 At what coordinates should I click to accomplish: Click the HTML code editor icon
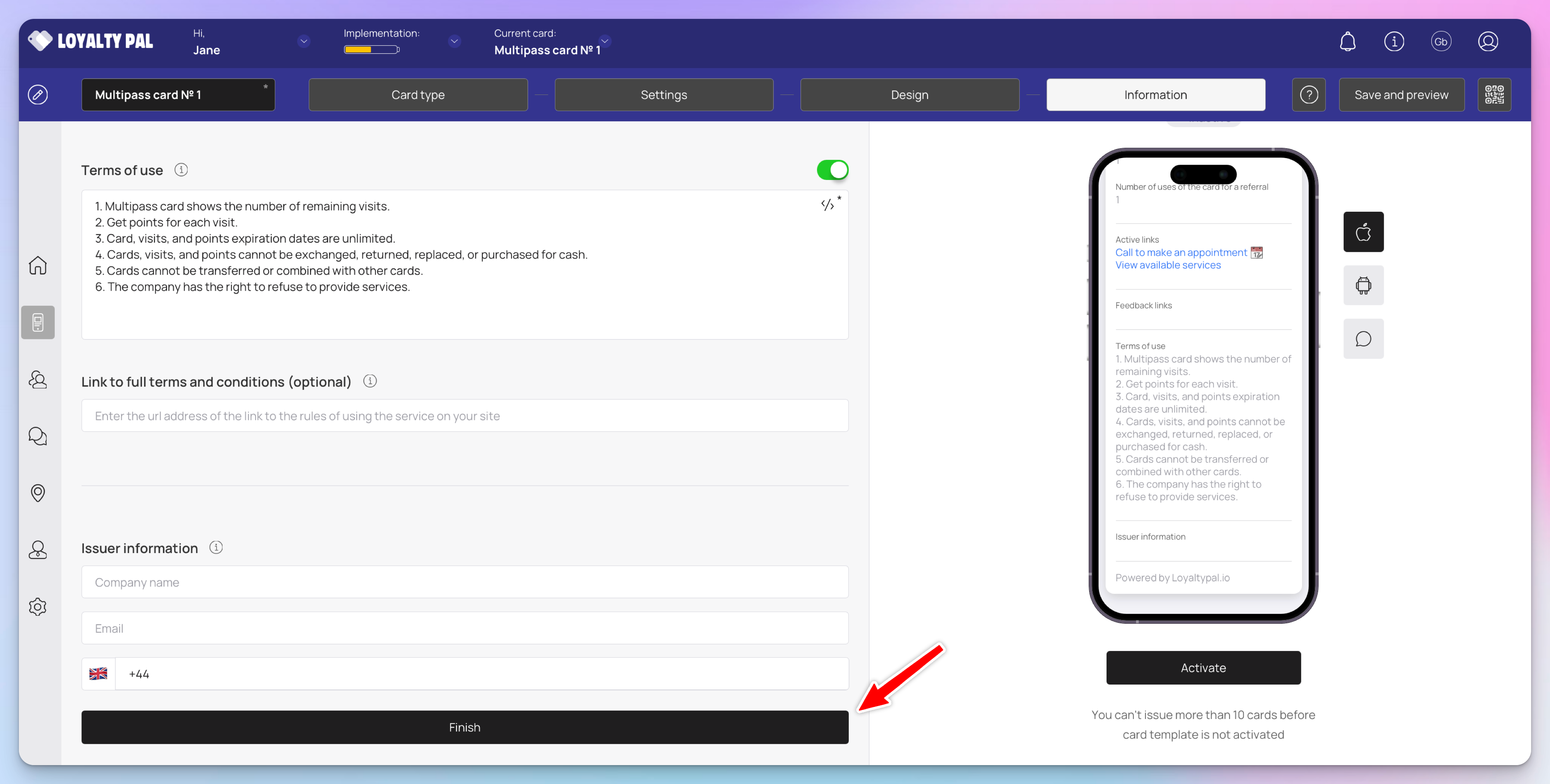[827, 205]
